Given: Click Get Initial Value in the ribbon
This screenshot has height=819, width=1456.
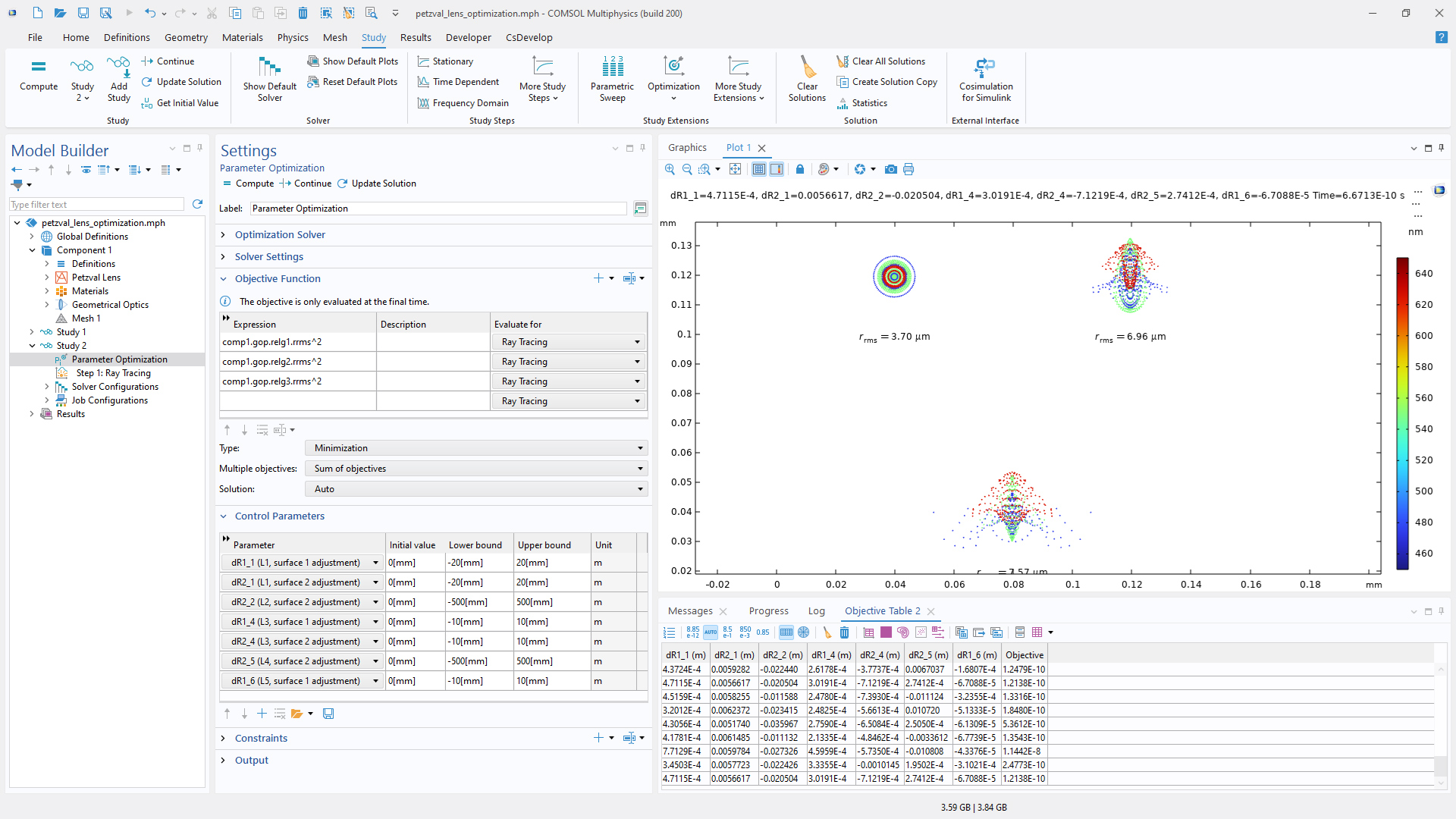Looking at the screenshot, I should [180, 103].
